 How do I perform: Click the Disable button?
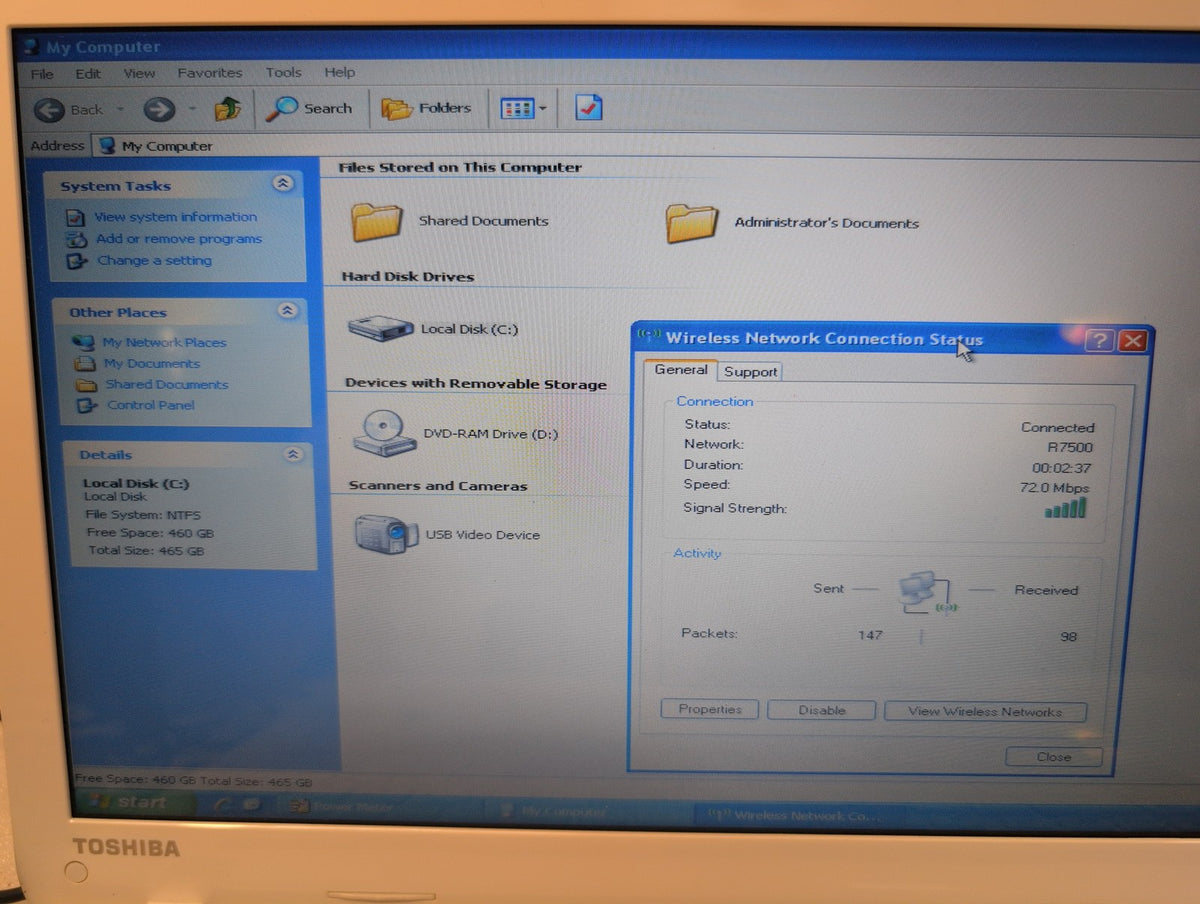[822, 711]
